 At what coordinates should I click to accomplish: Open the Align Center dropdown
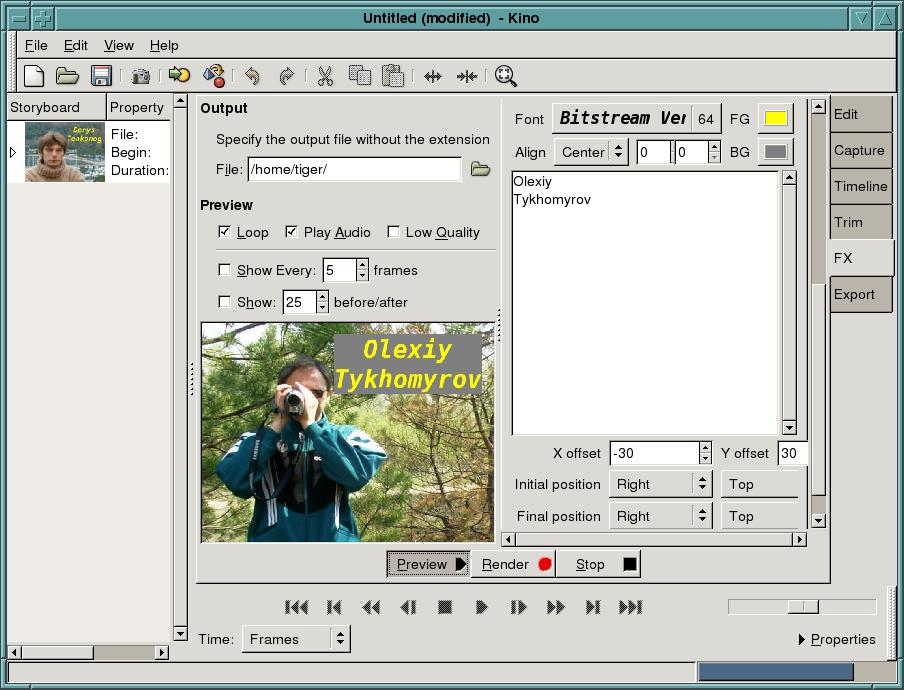590,152
